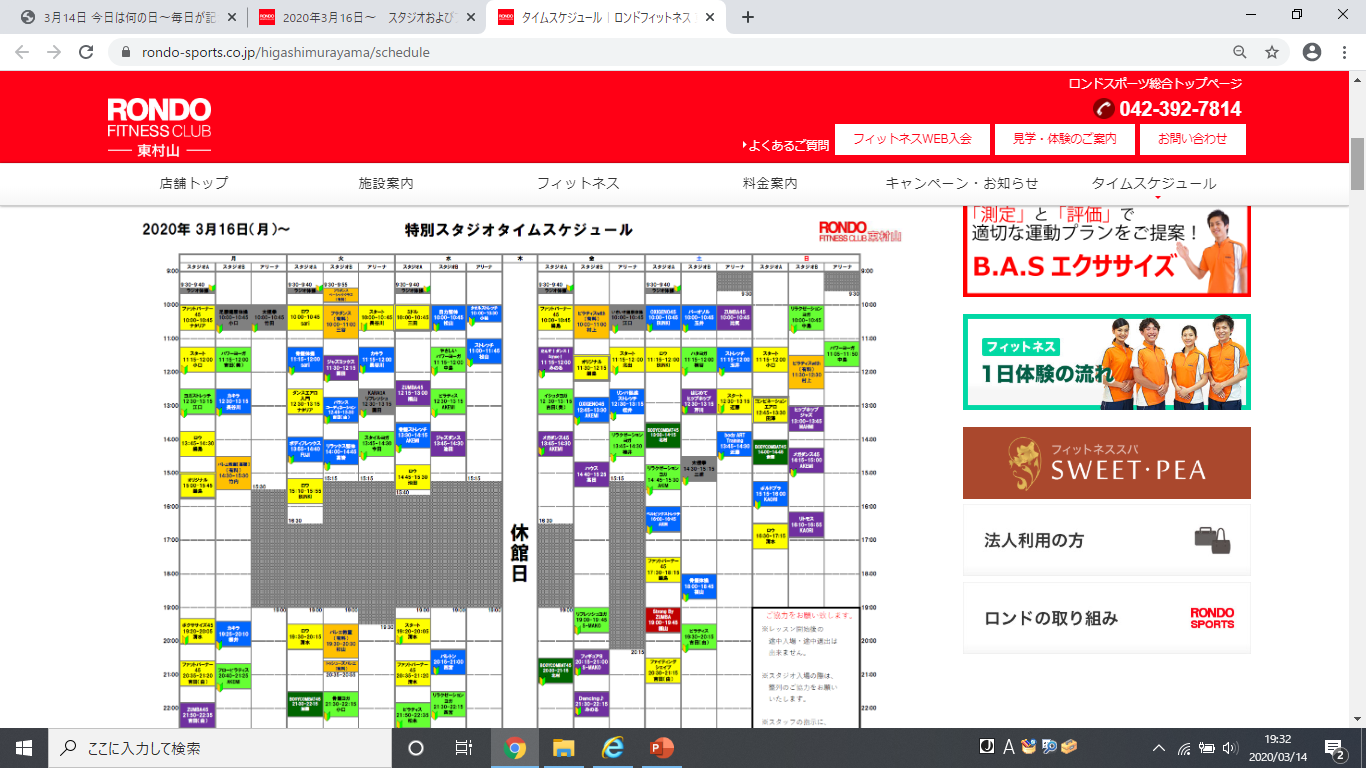The width and height of the screenshot is (1366, 768).
Task: Open the タイムスケジュール navigation menu
Action: (x=1153, y=183)
